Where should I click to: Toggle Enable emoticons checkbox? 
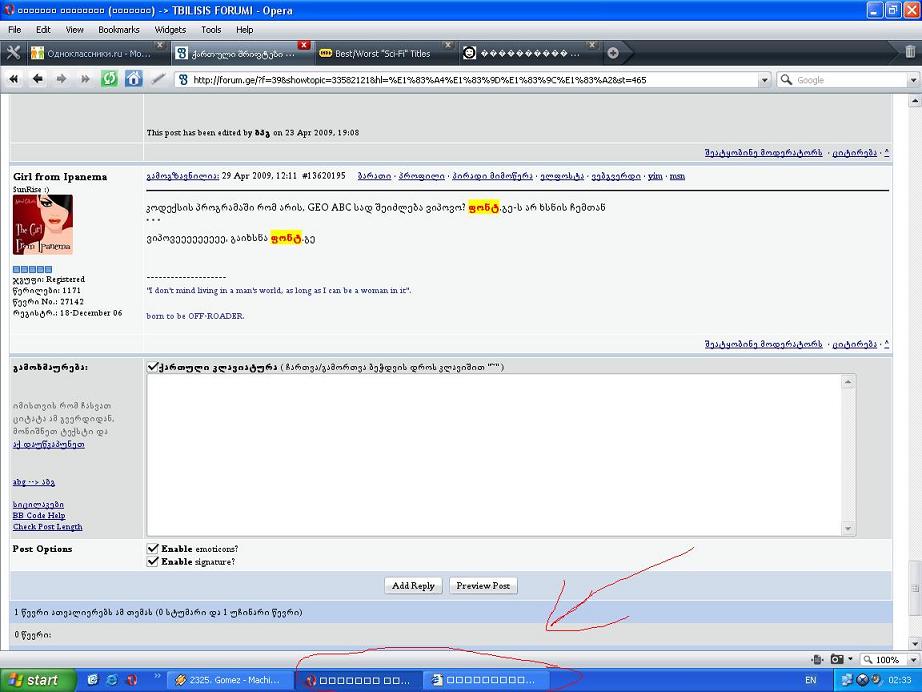coord(152,549)
